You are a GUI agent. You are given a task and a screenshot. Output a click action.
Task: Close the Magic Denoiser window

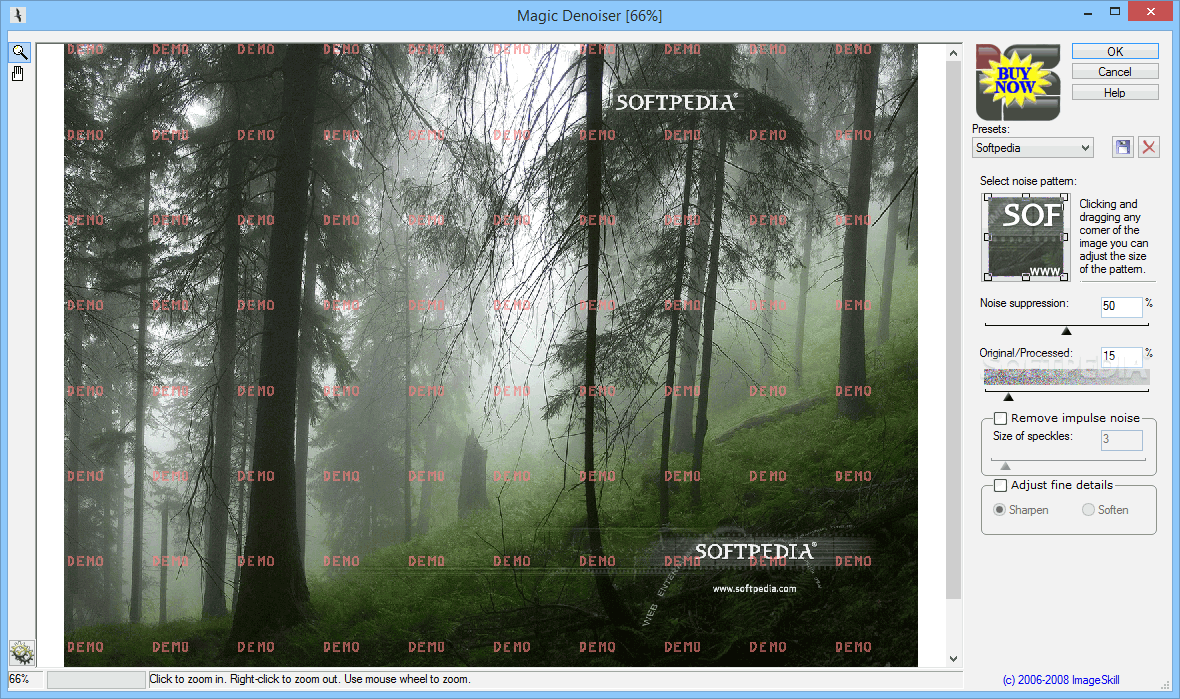tap(1151, 11)
